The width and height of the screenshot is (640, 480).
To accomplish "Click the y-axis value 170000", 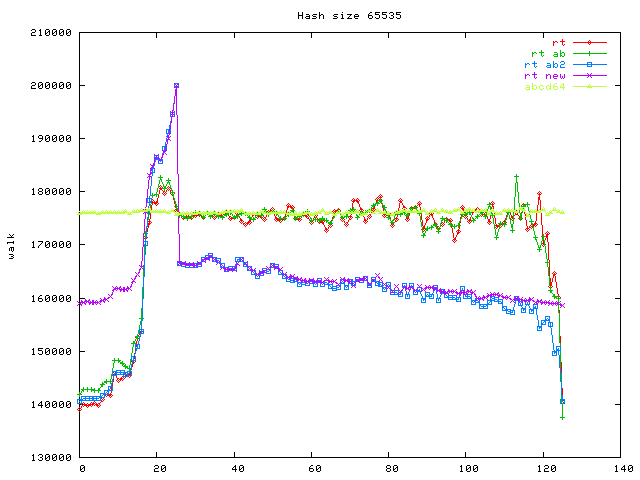I will tap(51, 245).
